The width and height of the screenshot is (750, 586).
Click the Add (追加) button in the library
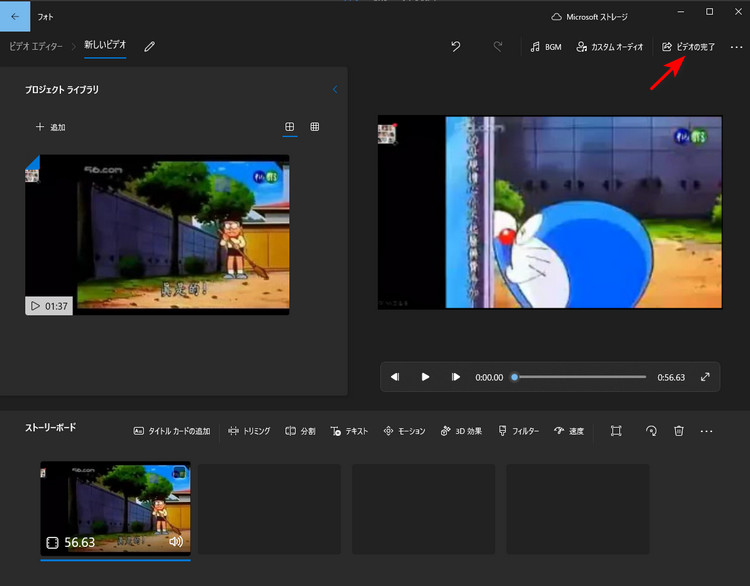coord(50,127)
